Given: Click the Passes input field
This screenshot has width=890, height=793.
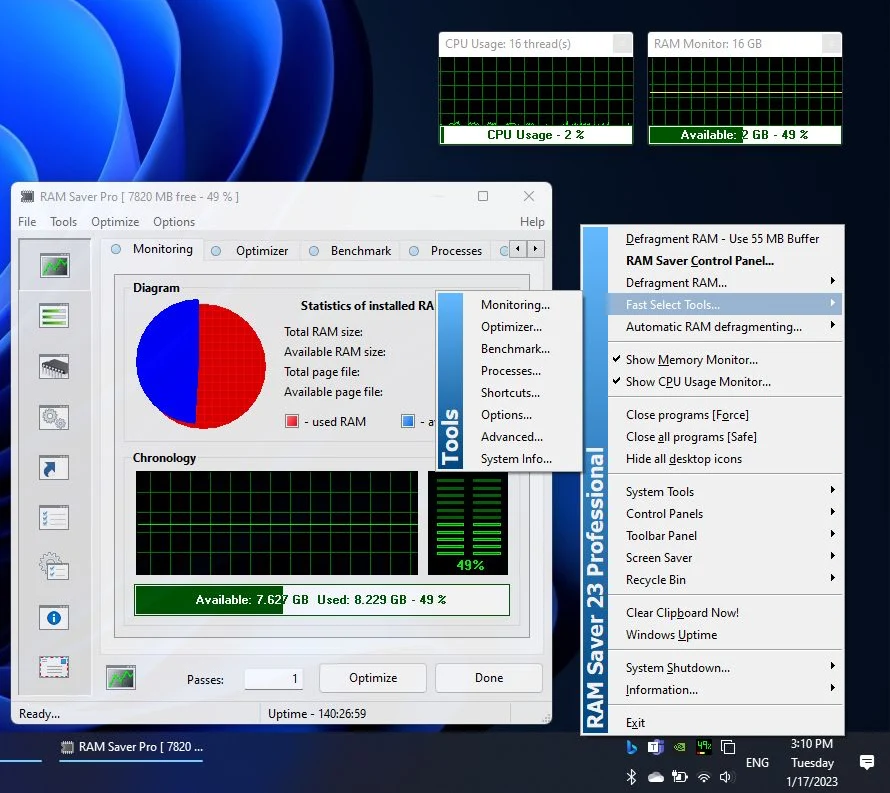Looking at the screenshot, I should [273, 679].
